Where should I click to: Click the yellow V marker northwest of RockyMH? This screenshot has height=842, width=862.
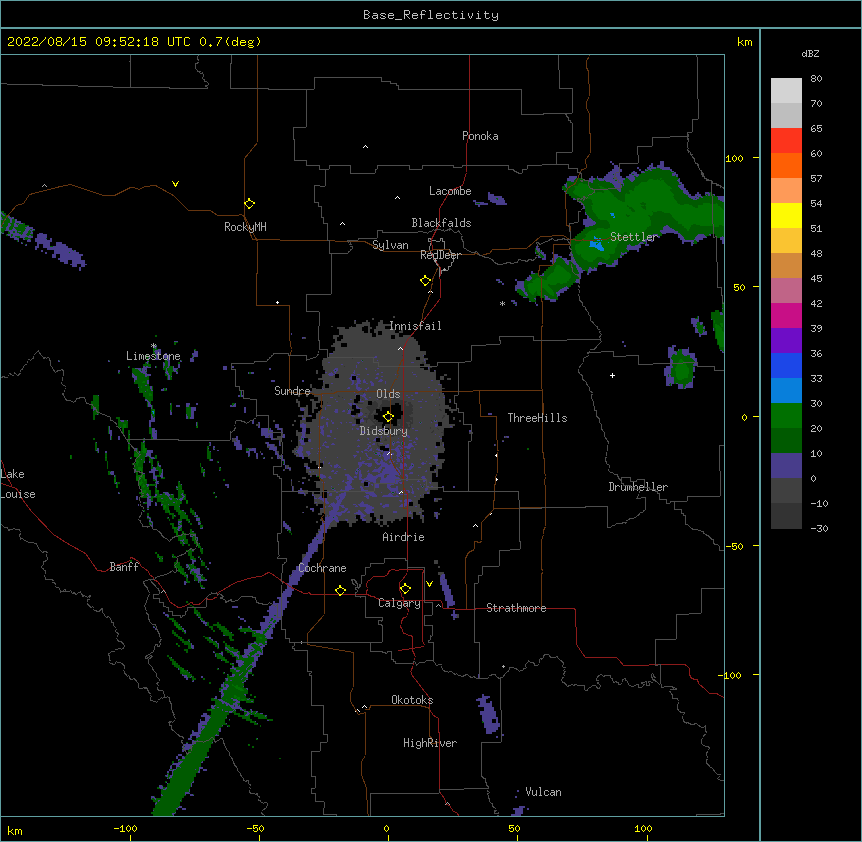coord(175,184)
